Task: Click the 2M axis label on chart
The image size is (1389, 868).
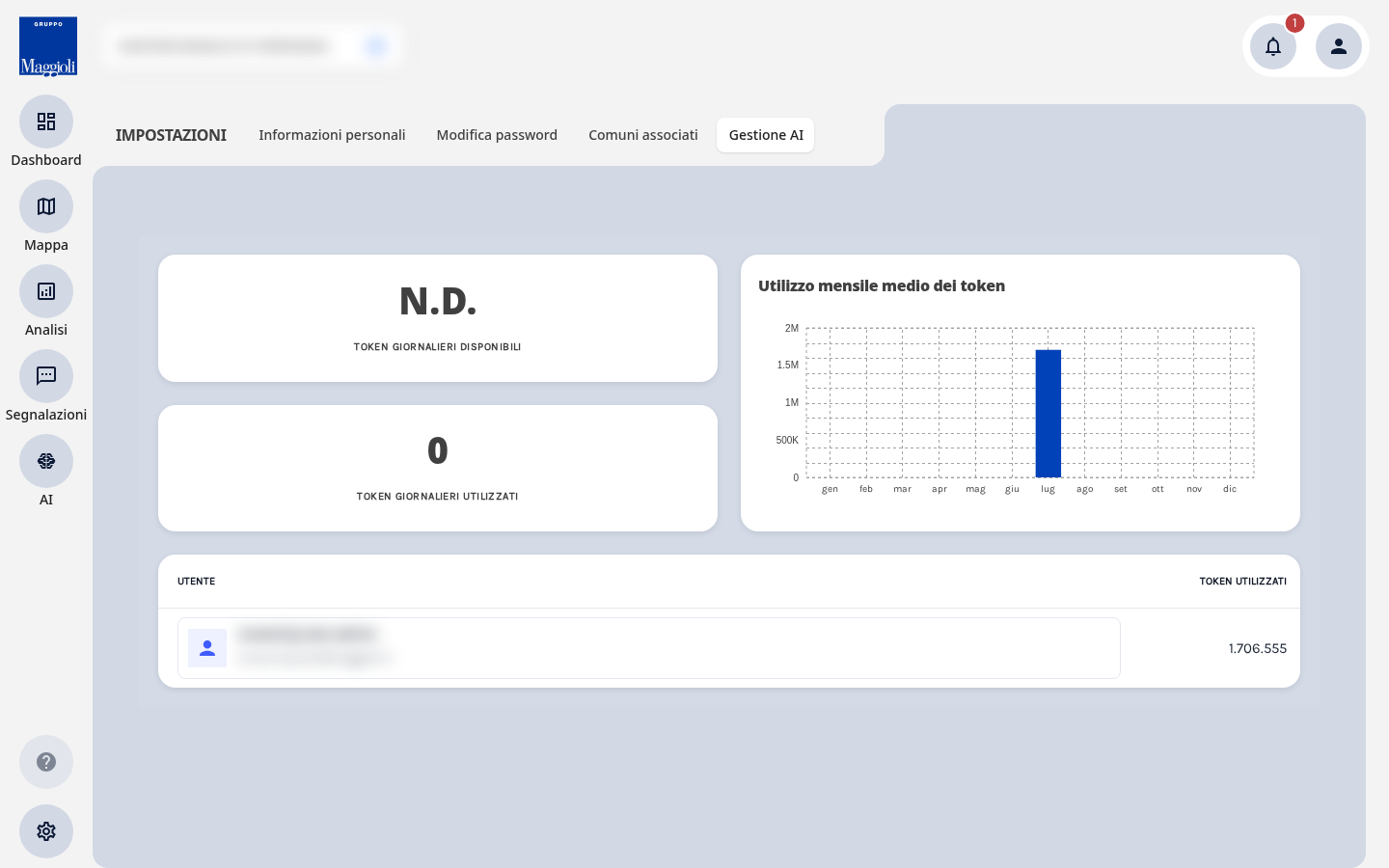Action: click(x=792, y=328)
